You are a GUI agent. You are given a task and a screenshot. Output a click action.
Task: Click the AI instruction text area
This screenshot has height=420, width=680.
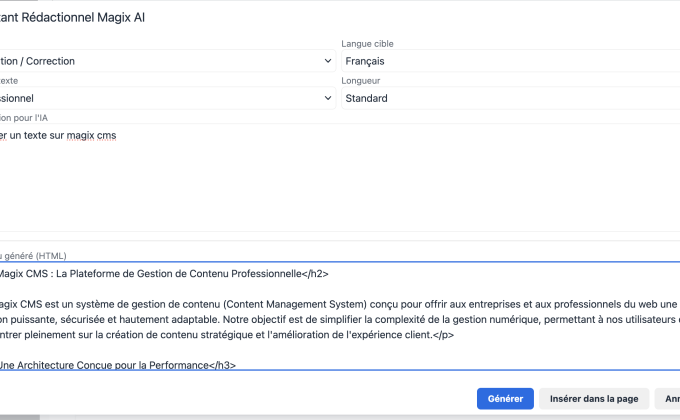pos(340,178)
